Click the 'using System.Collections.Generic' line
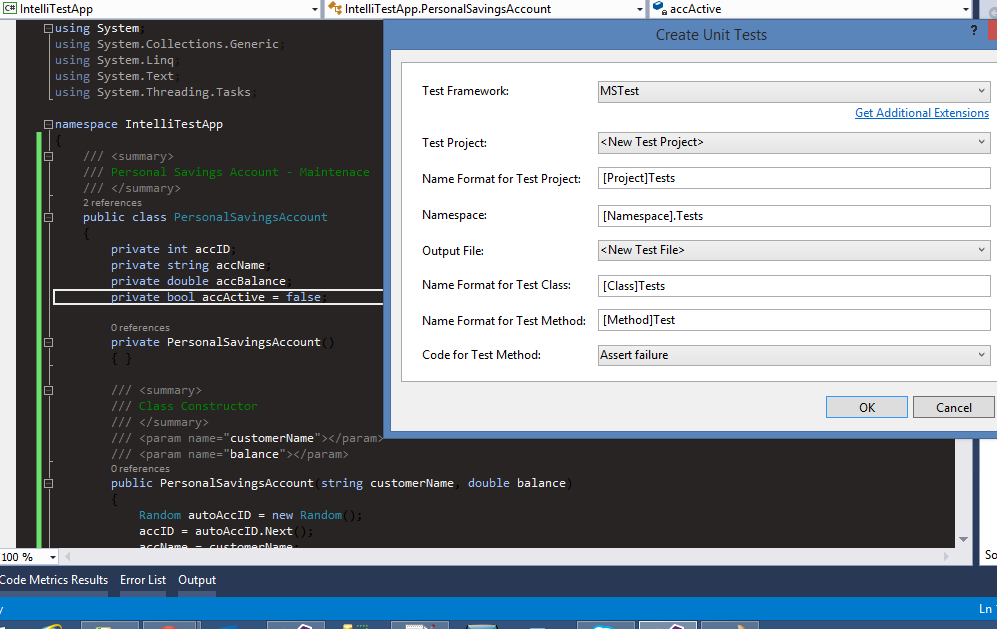The height and width of the screenshot is (629, 997). pyautogui.click(x=170, y=44)
